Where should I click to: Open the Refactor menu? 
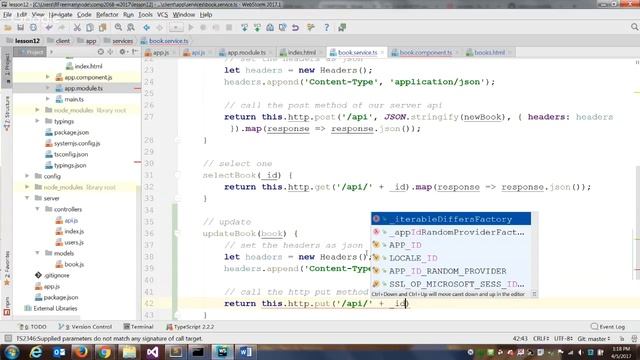click(x=107, y=15)
